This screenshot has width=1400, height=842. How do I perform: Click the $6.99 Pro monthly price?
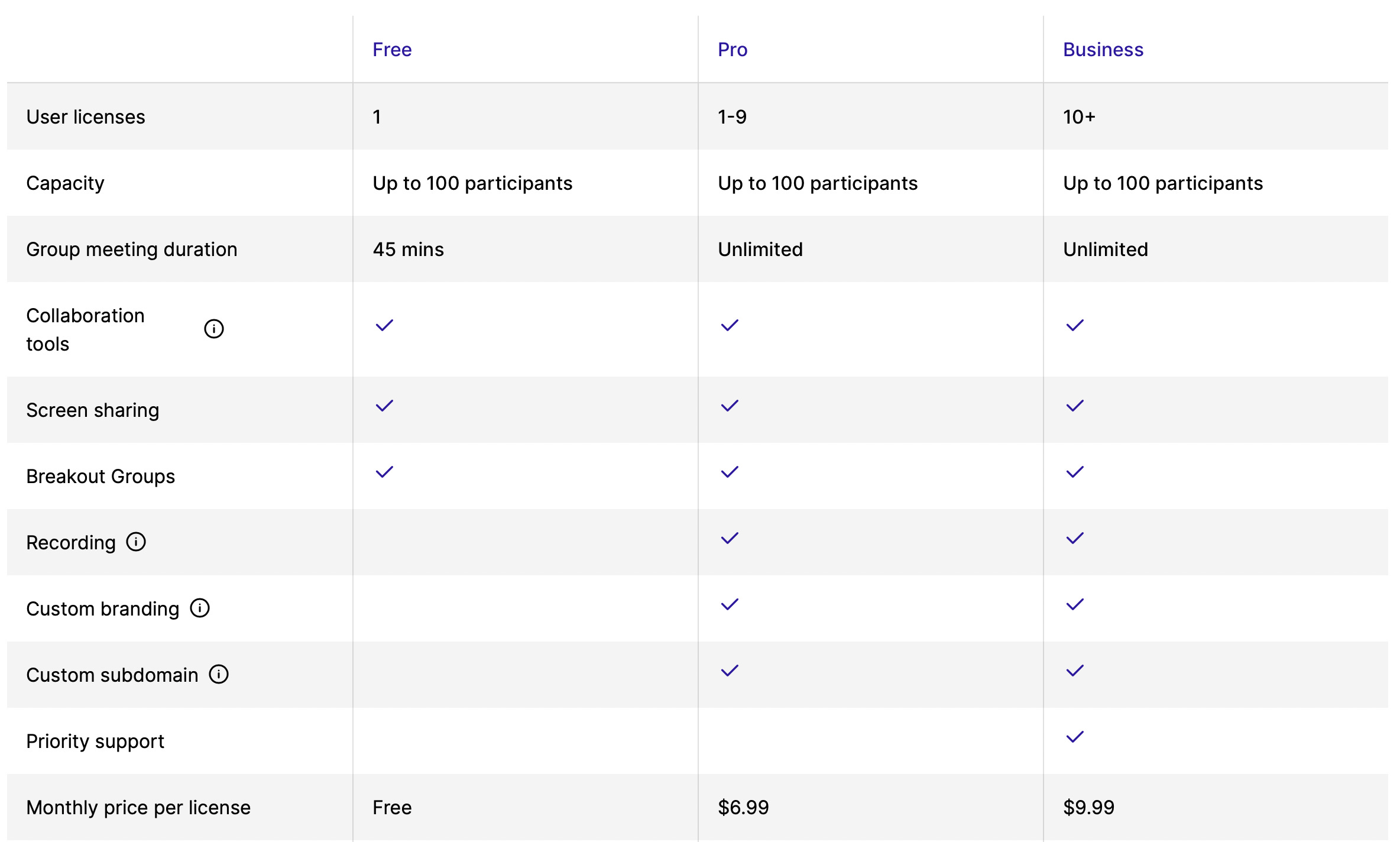(x=743, y=808)
